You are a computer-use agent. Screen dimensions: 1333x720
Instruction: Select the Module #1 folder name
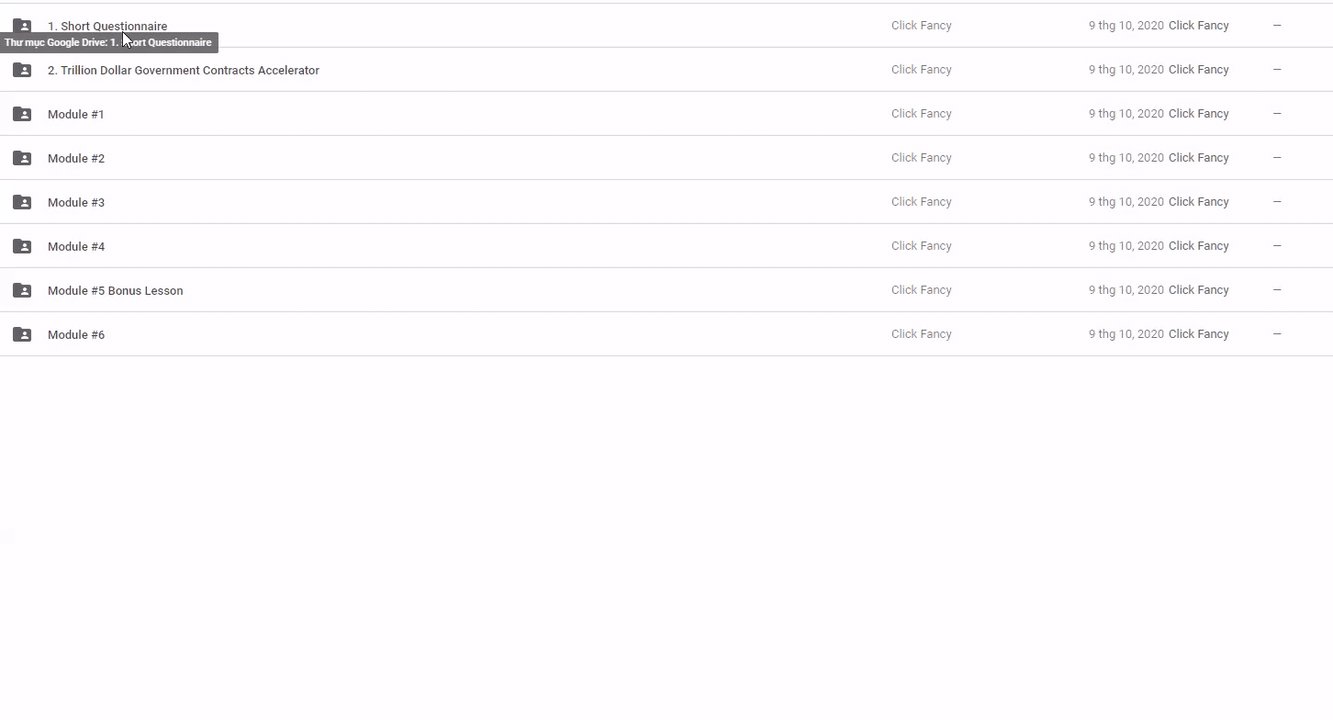pos(76,114)
